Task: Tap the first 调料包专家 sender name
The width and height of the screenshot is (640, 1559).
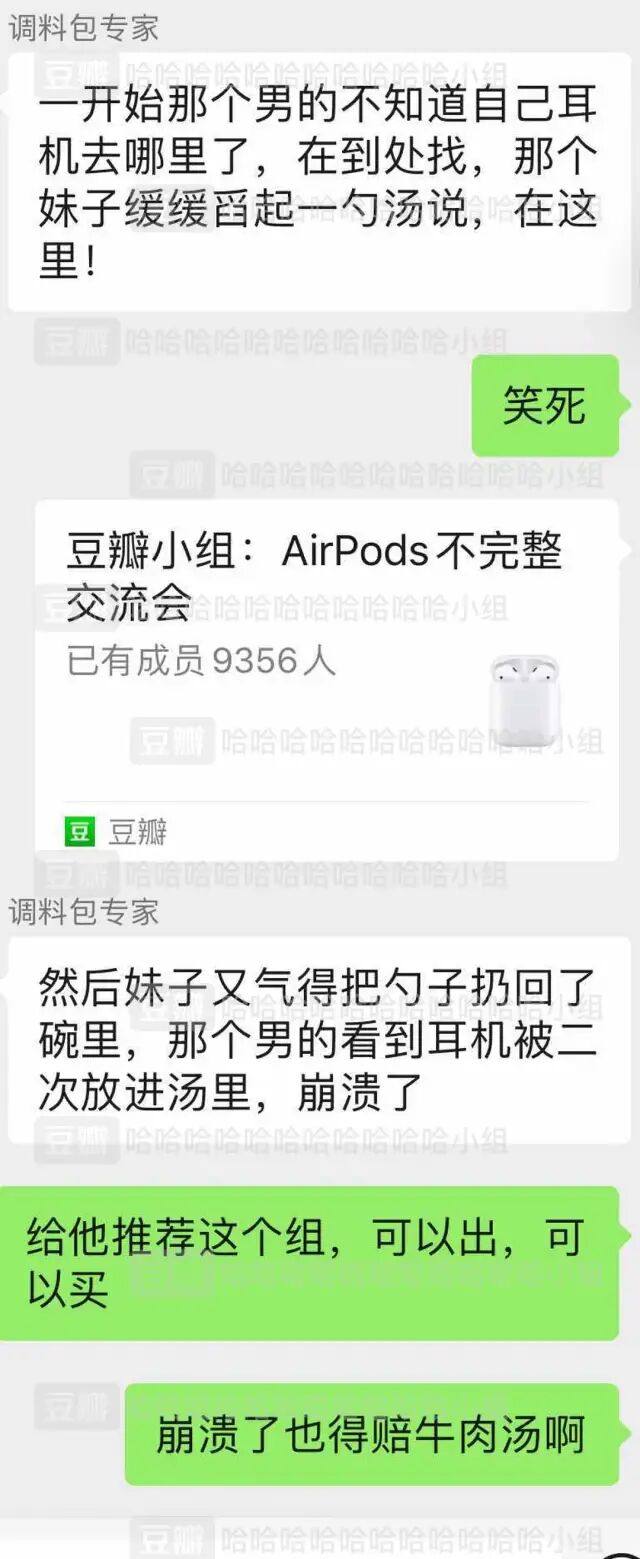Action: coord(84,28)
